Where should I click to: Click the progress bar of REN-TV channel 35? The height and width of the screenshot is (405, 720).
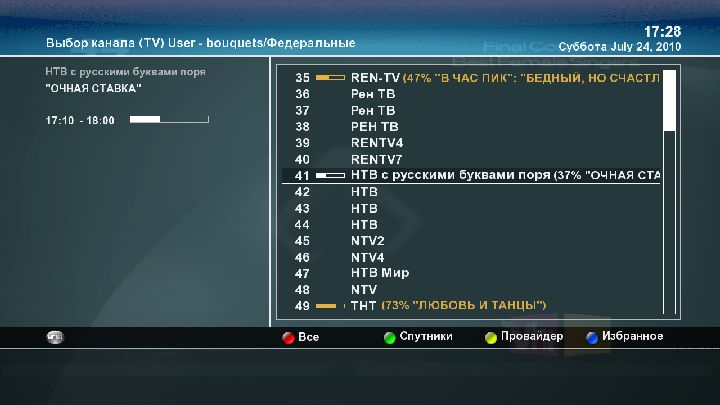click(x=330, y=77)
